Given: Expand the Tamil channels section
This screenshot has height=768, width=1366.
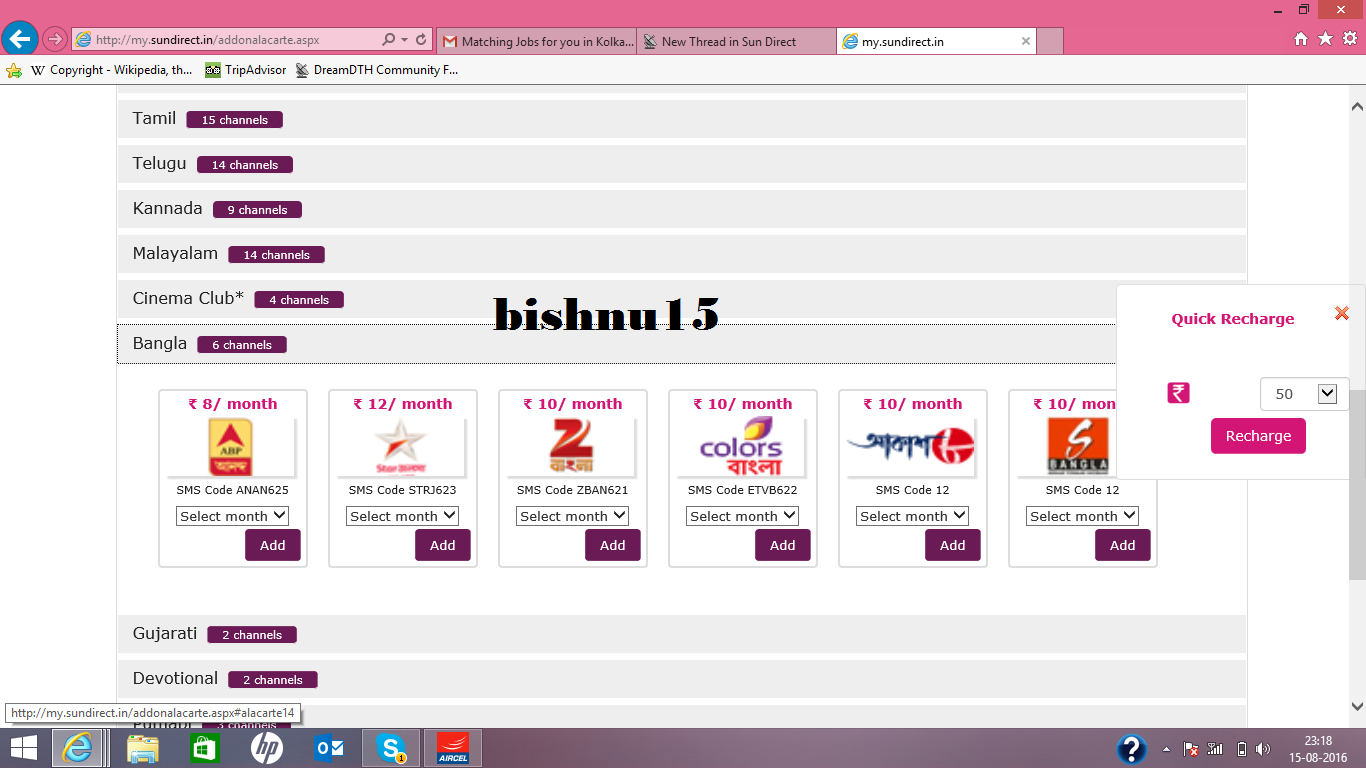Looking at the screenshot, I should pyautogui.click(x=681, y=119).
